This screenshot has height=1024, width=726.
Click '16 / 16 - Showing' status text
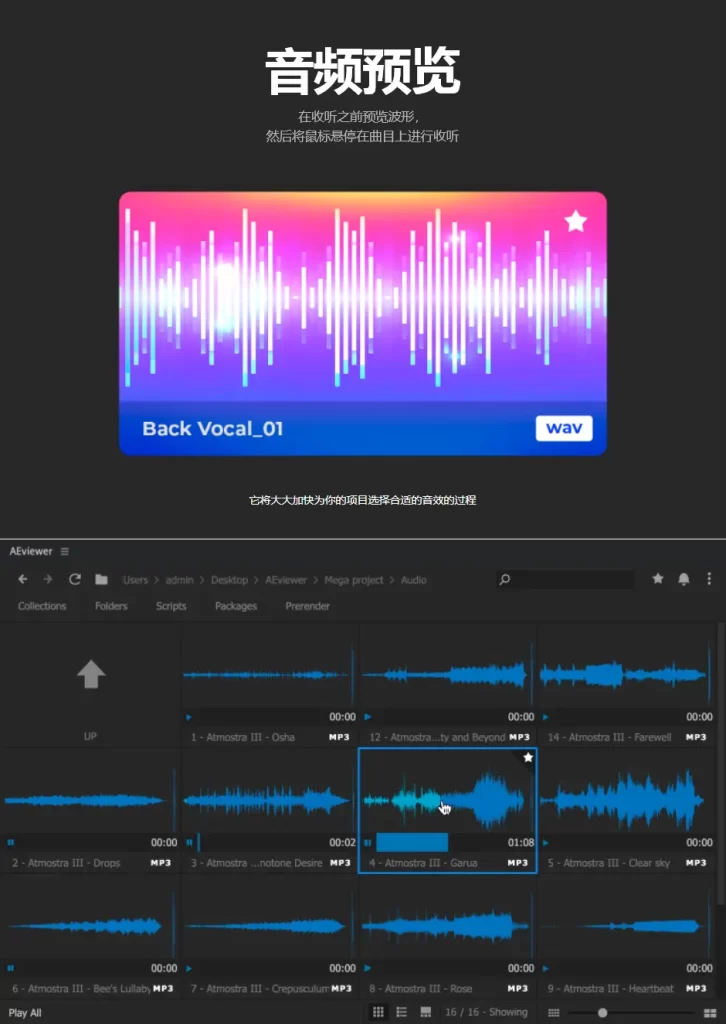(486, 1012)
